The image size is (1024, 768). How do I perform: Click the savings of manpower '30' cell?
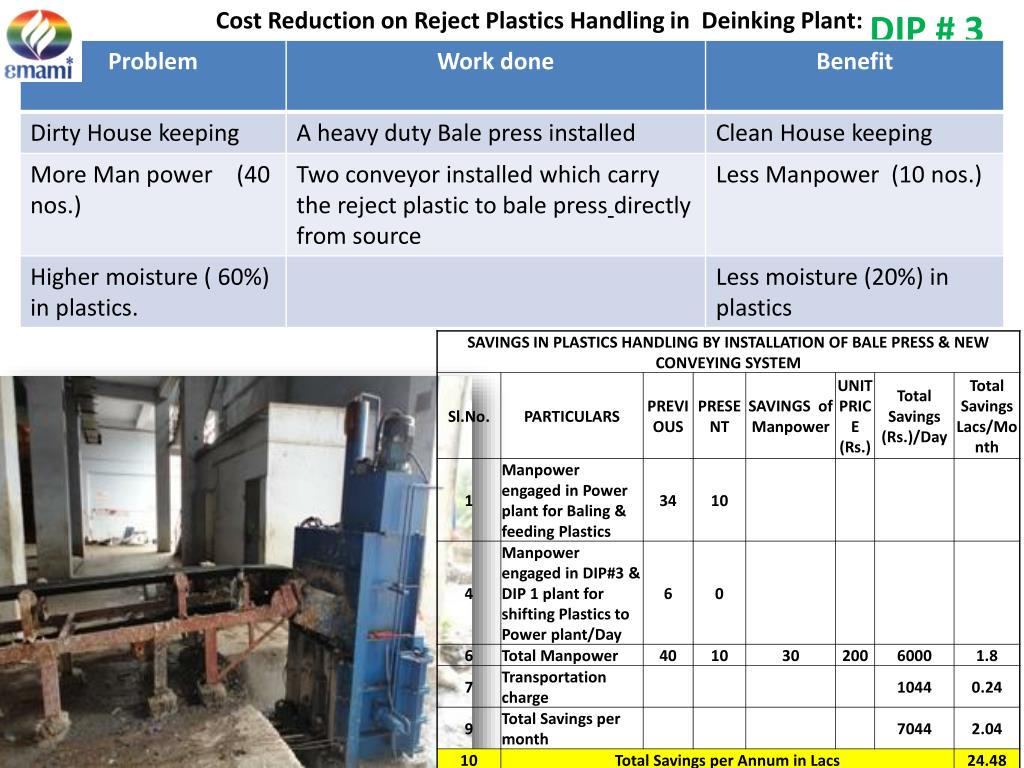(x=790, y=656)
